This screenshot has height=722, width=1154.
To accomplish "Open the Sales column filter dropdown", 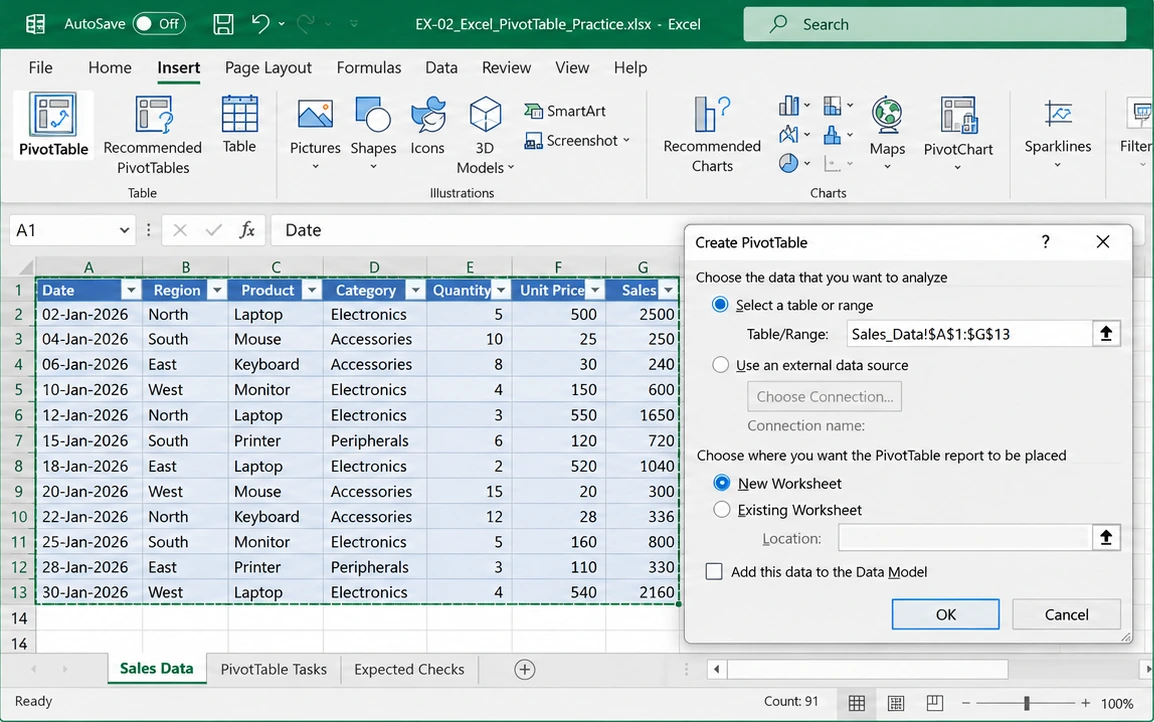I will pyautogui.click(x=668, y=290).
